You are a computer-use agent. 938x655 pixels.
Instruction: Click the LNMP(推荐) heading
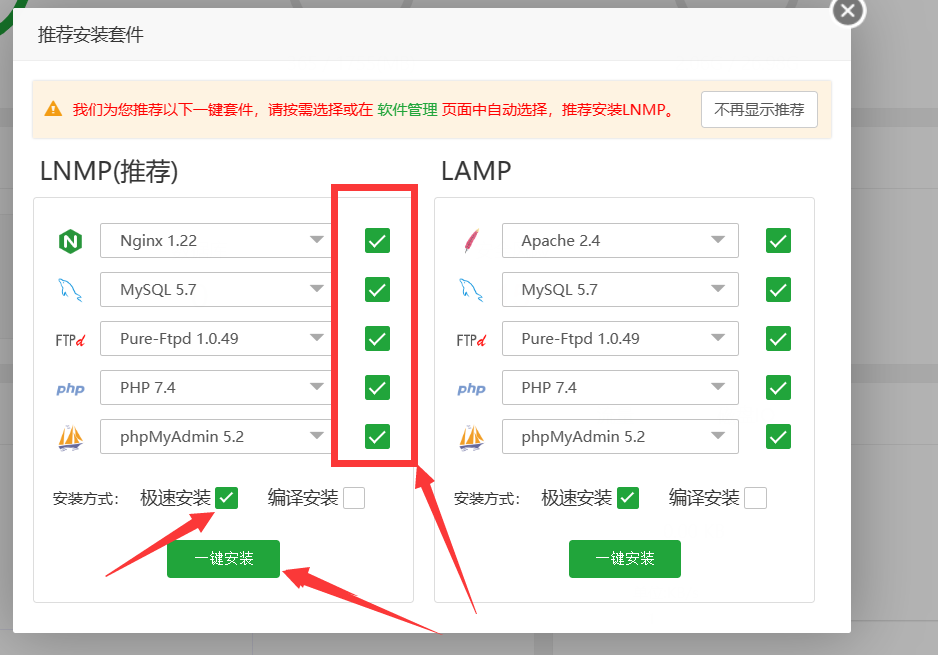click(x=109, y=172)
